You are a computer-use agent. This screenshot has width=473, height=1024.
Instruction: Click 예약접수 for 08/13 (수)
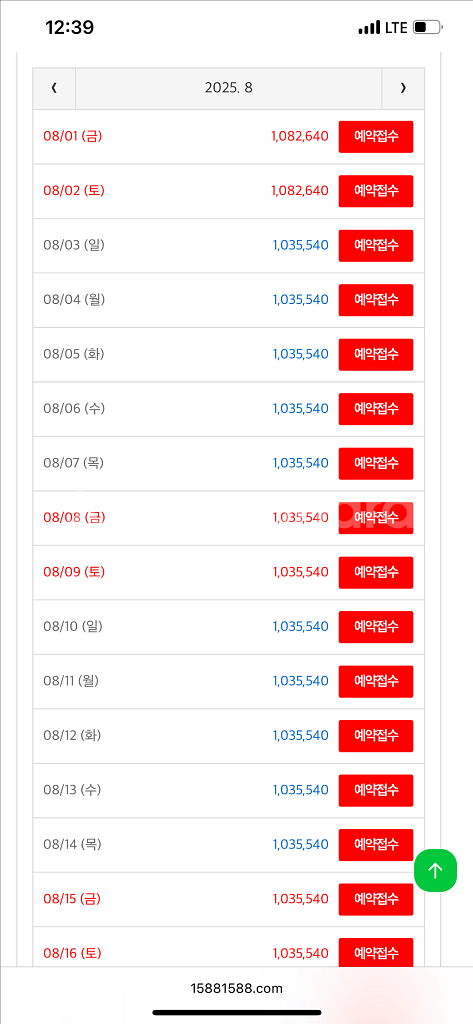(376, 790)
